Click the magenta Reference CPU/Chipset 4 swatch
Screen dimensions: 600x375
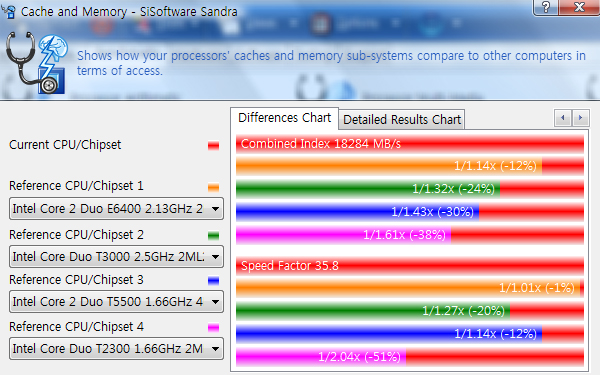[x=214, y=328]
